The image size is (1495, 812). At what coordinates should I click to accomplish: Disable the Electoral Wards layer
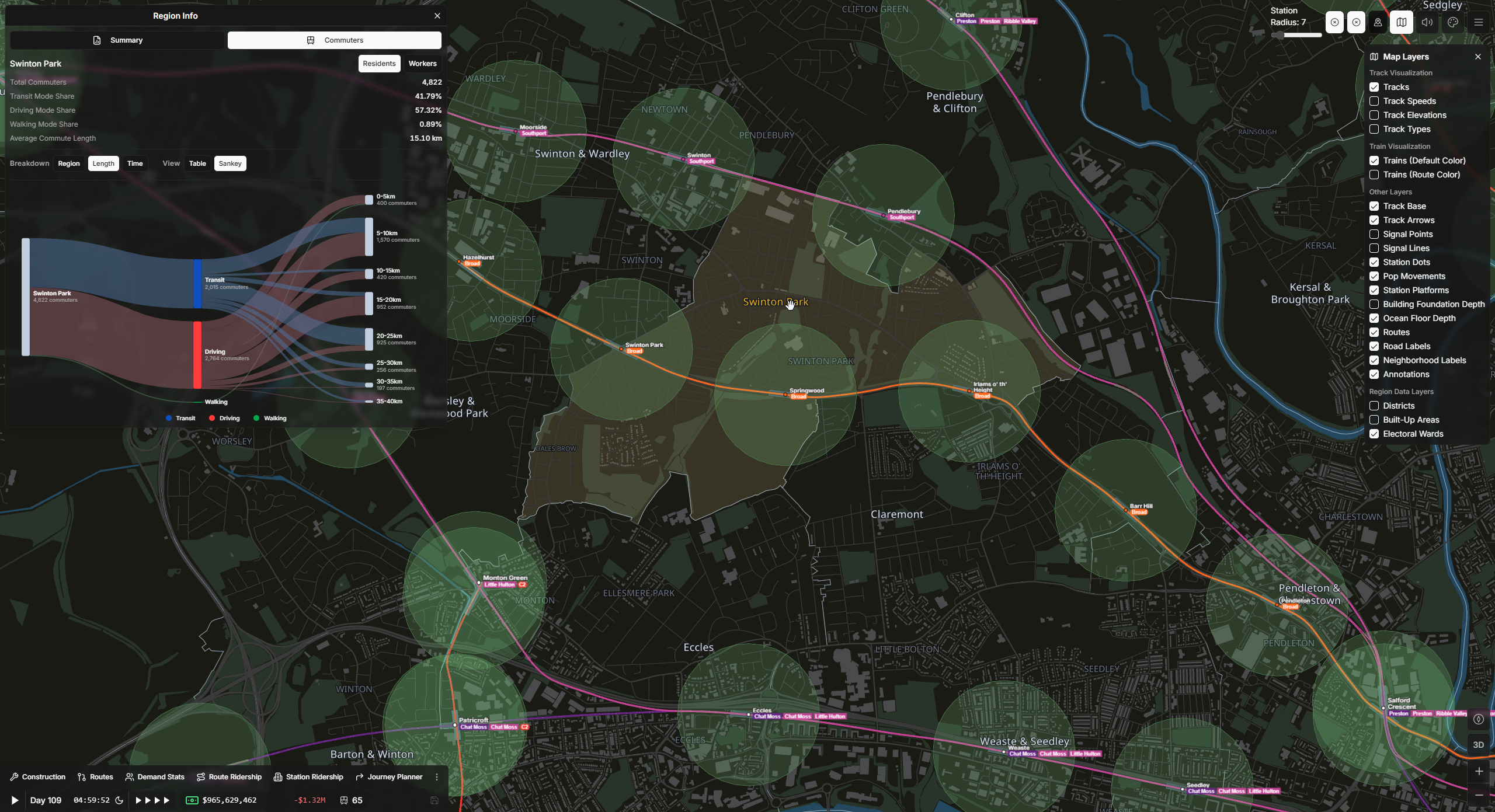tap(1374, 434)
